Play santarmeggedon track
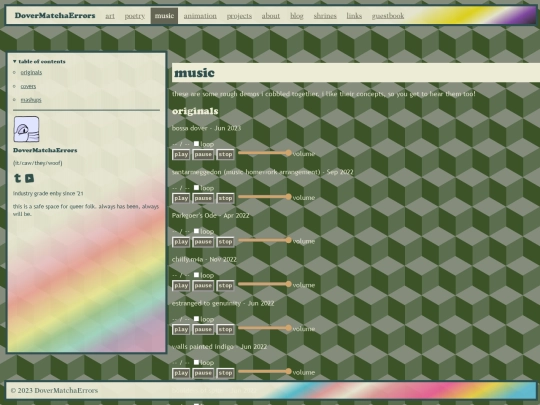 pyautogui.click(x=181, y=198)
